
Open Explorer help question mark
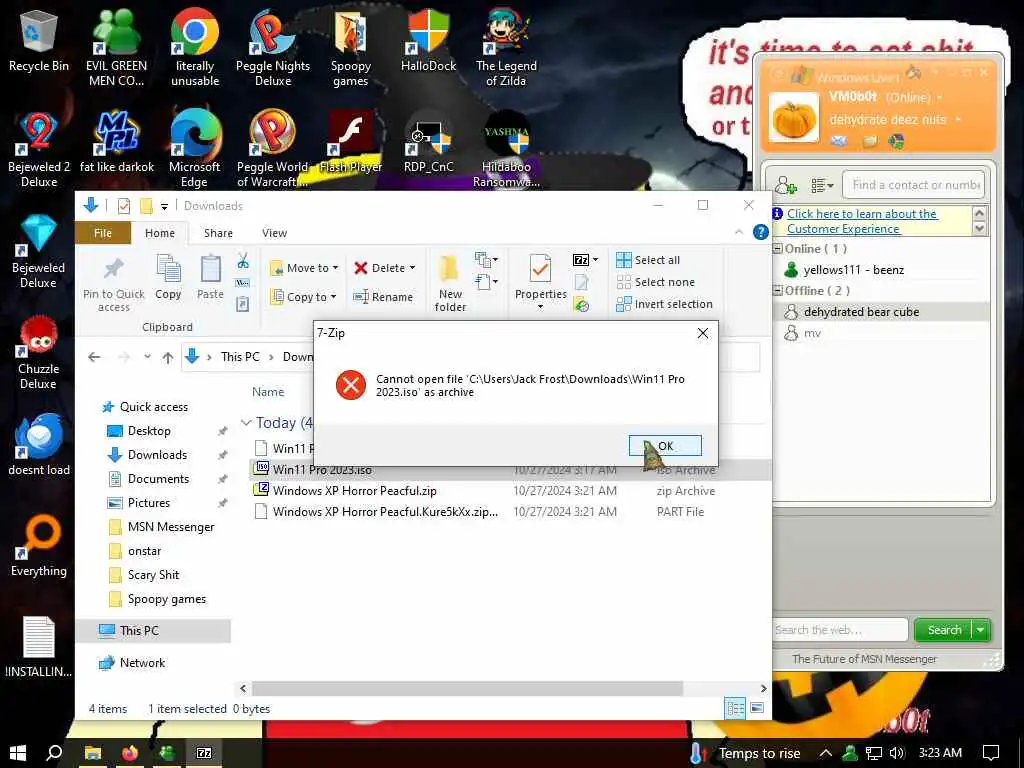tap(760, 232)
